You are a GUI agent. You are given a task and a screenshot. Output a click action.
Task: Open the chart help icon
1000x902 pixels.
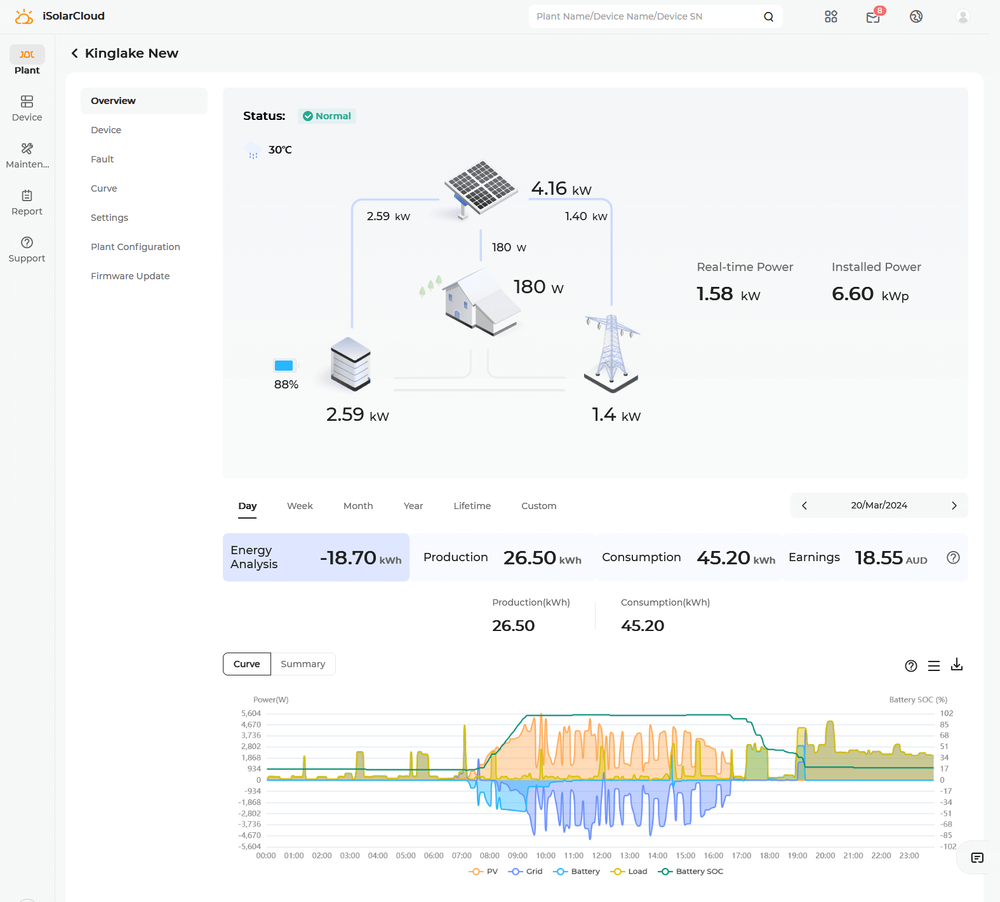[x=911, y=666]
